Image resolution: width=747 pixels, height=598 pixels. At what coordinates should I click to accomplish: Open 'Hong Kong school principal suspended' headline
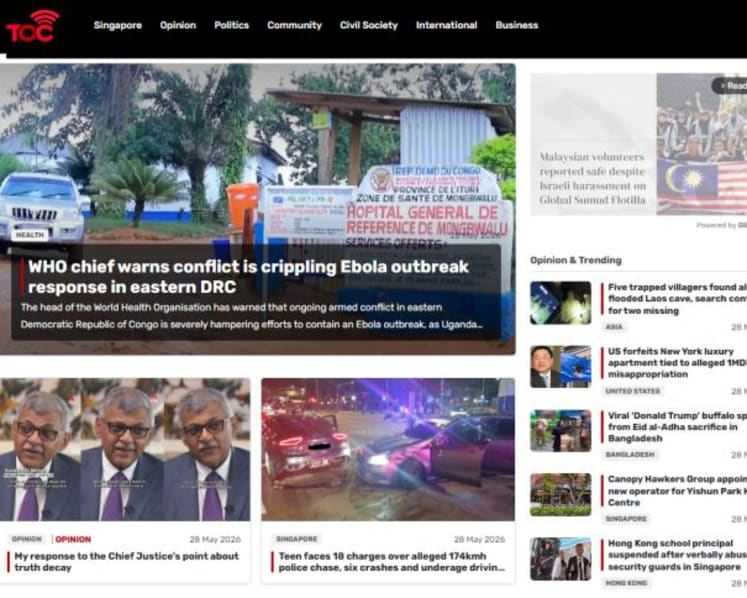[x=677, y=555]
